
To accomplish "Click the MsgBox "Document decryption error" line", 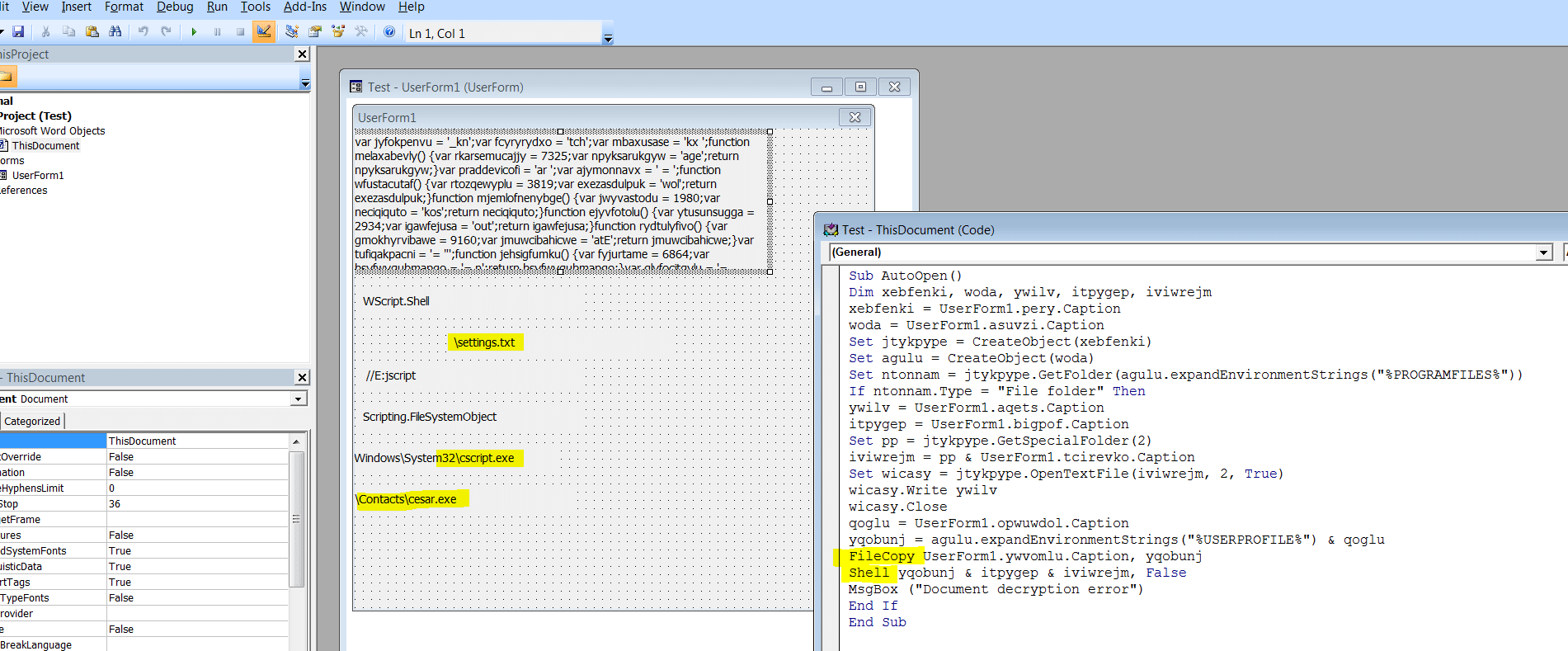I will [996, 589].
